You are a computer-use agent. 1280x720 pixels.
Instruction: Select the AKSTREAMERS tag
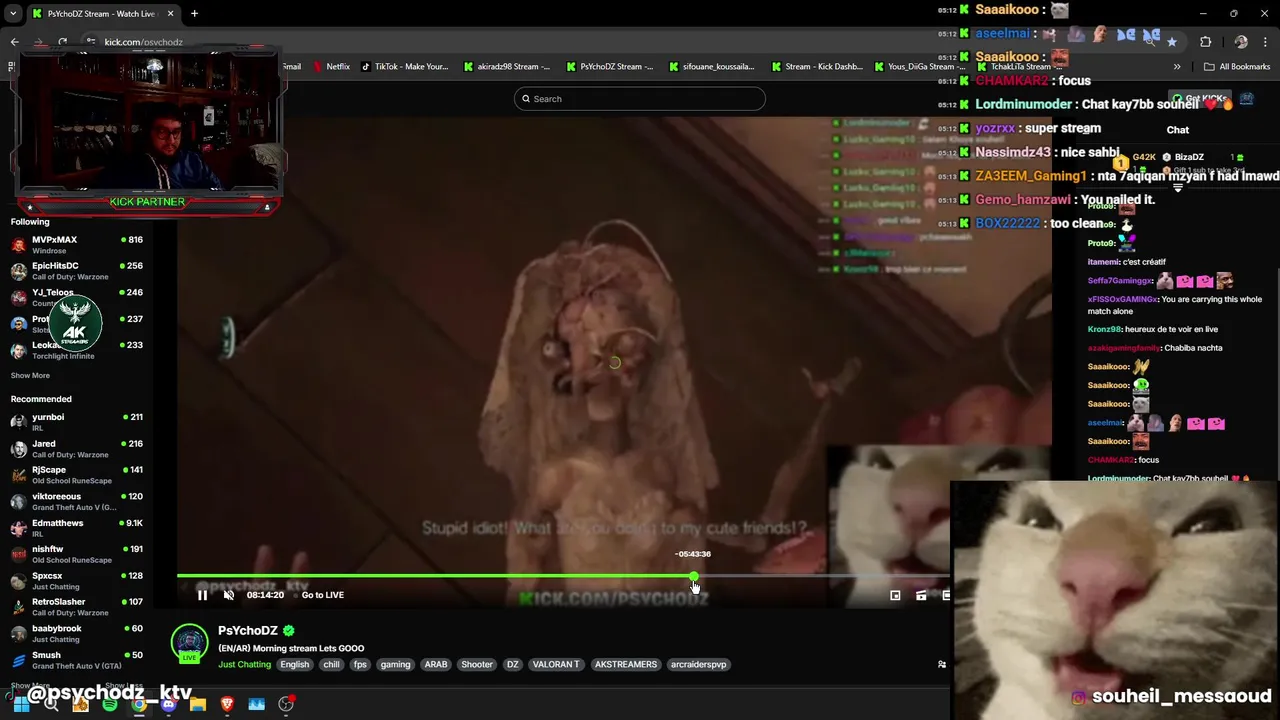[626, 665]
